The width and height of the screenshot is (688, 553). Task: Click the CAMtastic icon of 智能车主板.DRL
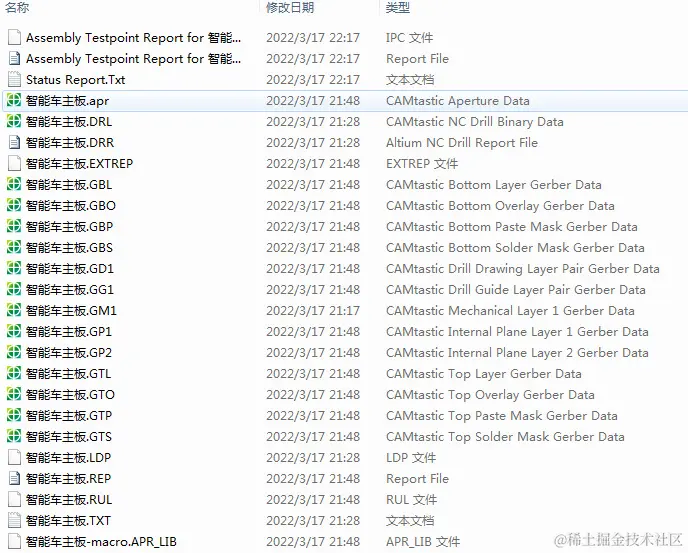pyautogui.click(x=14, y=122)
